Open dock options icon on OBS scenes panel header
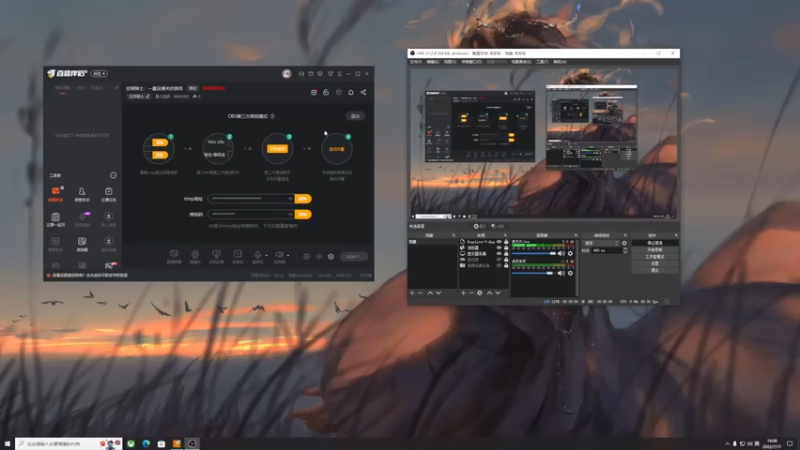The width and height of the screenshot is (800, 450). [x=454, y=236]
